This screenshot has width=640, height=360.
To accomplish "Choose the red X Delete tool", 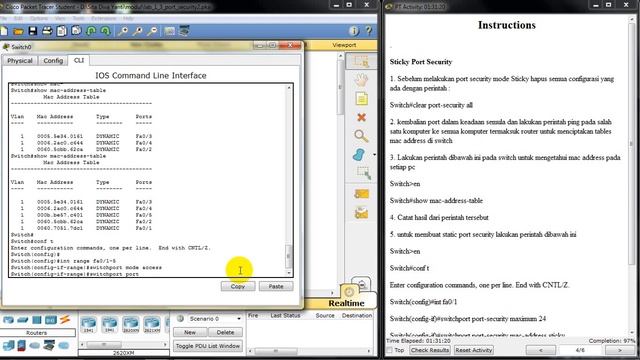I will 361,118.
